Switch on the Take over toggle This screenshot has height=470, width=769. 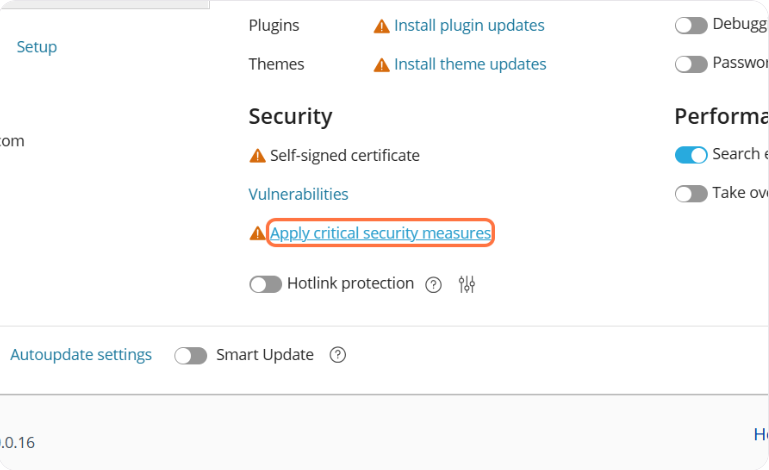click(x=691, y=193)
